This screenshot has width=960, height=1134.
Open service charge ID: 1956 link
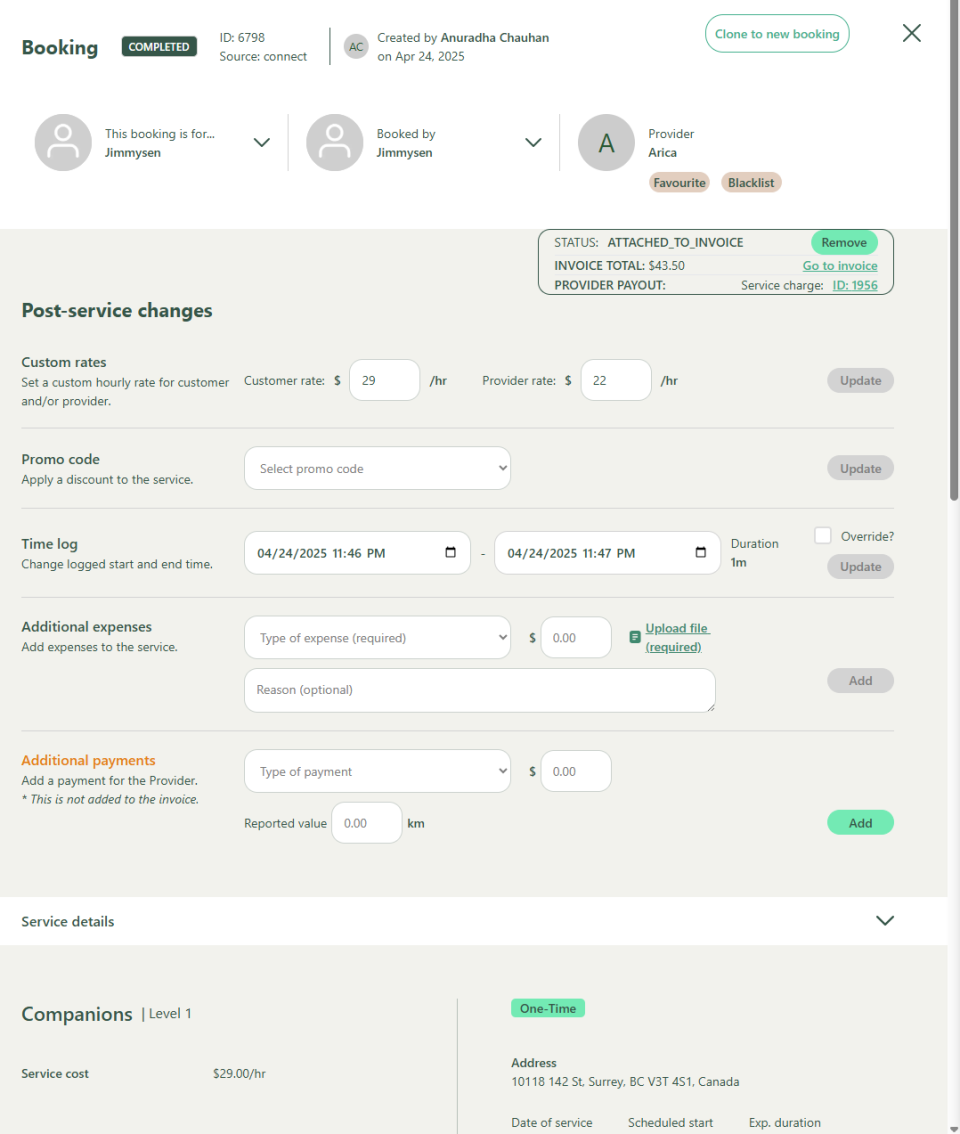click(x=855, y=286)
